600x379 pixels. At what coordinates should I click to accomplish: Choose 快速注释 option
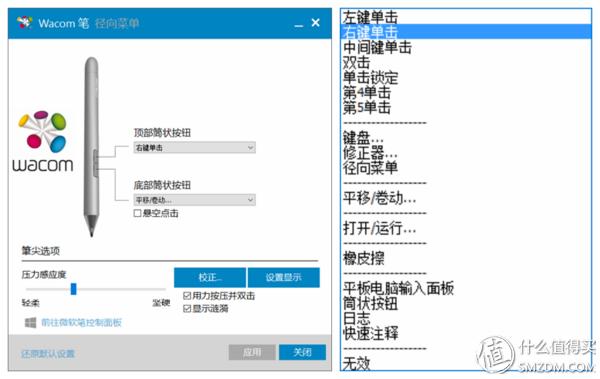[x=370, y=333]
